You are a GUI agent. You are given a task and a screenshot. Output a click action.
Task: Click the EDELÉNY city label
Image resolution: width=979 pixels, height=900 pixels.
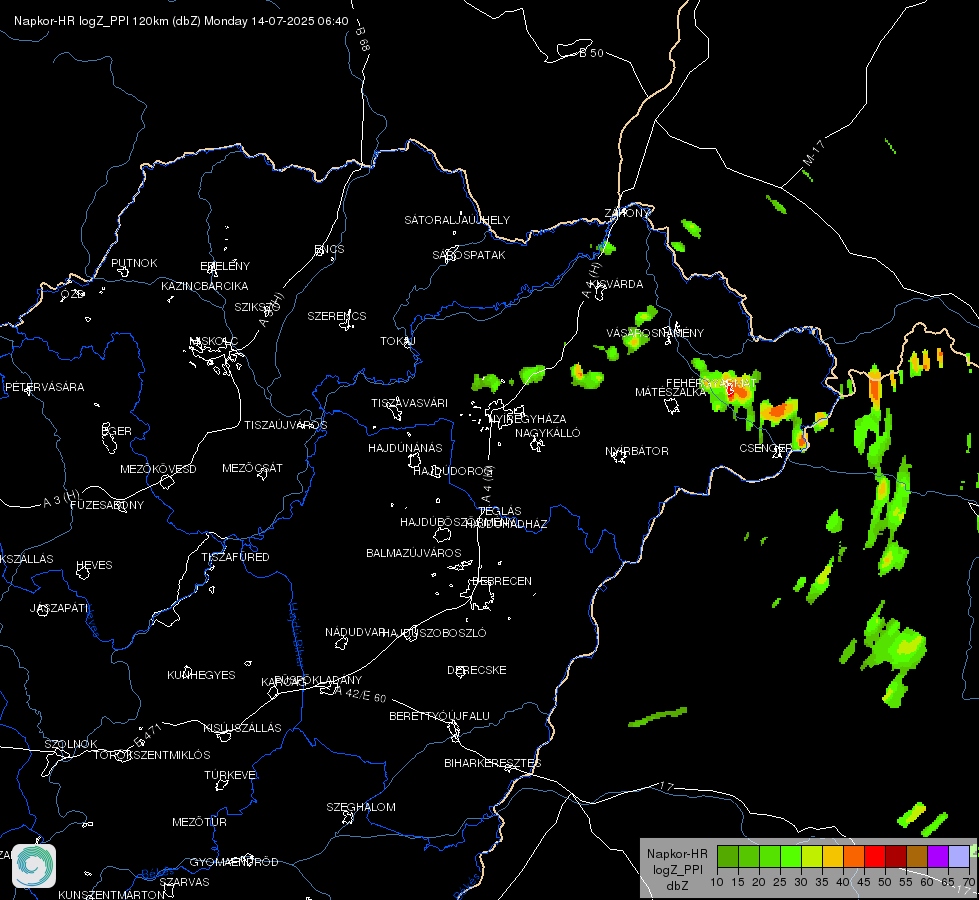[x=225, y=266]
